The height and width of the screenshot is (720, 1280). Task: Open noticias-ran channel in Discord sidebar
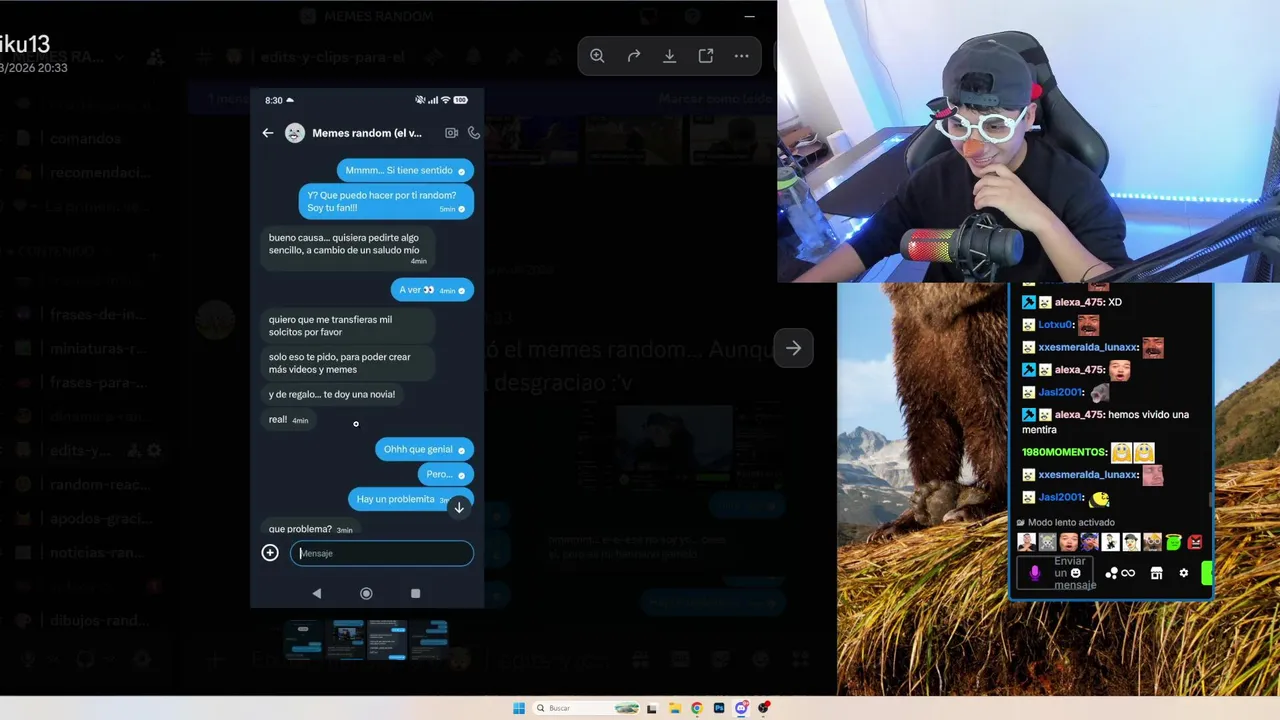98,553
